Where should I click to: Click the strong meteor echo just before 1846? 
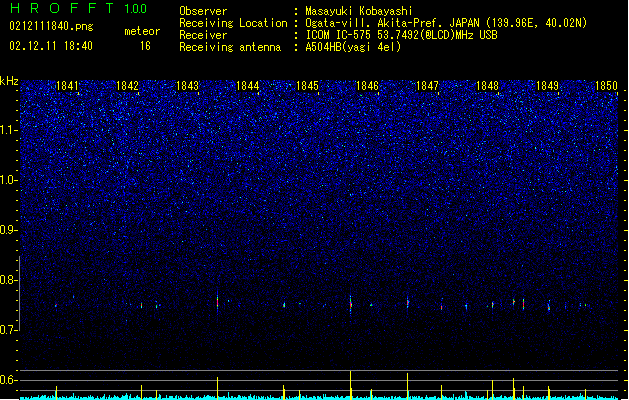point(351,303)
